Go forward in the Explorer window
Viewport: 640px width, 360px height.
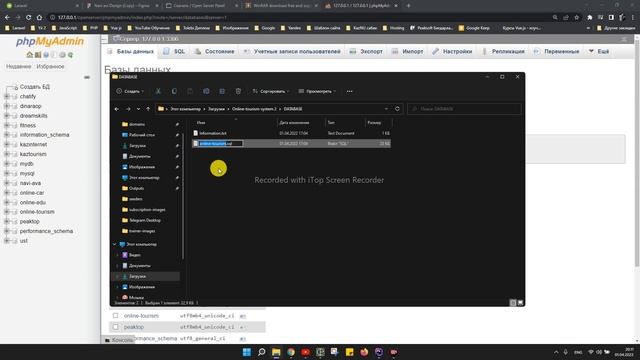[128, 109]
